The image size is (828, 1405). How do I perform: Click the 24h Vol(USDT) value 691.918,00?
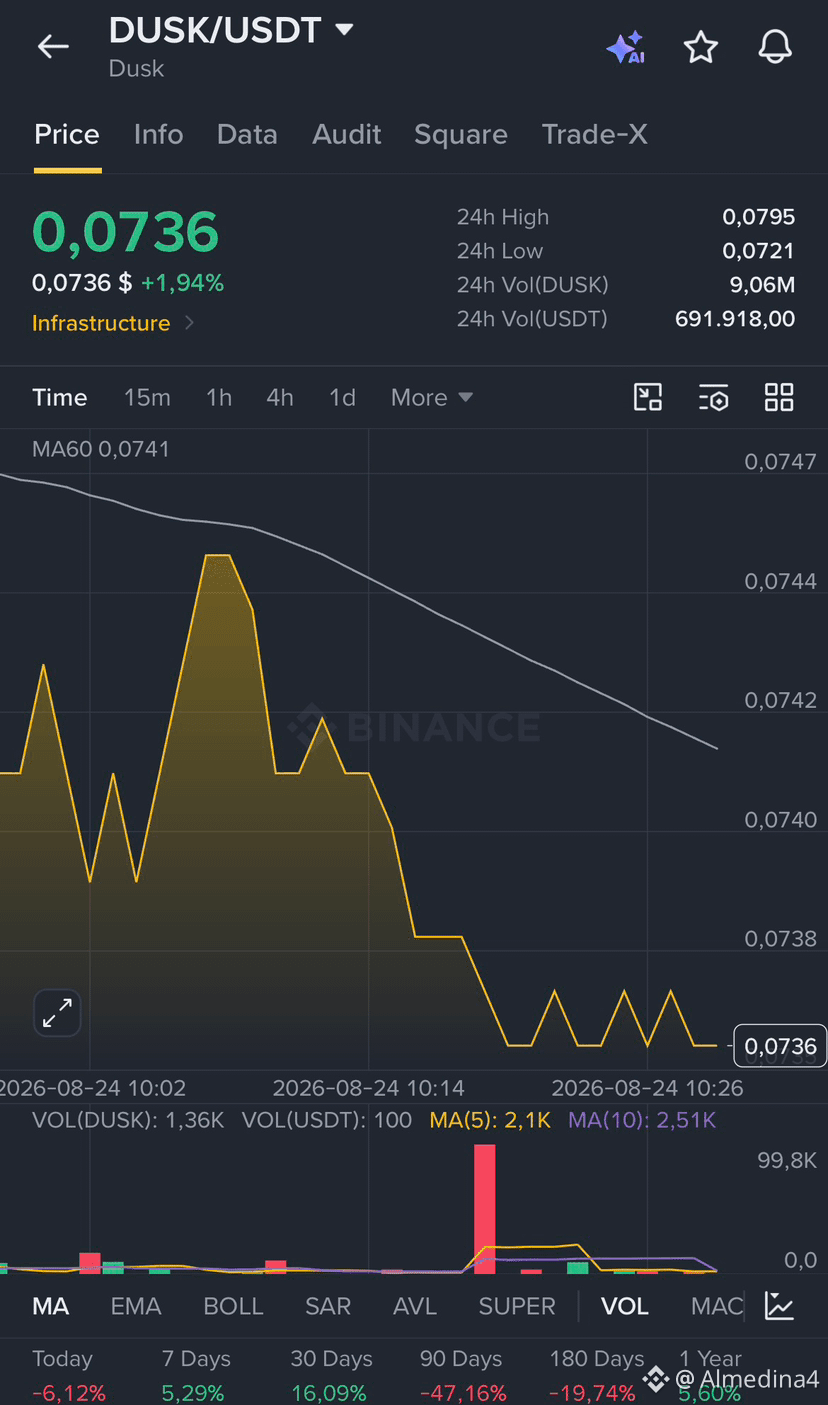735,319
